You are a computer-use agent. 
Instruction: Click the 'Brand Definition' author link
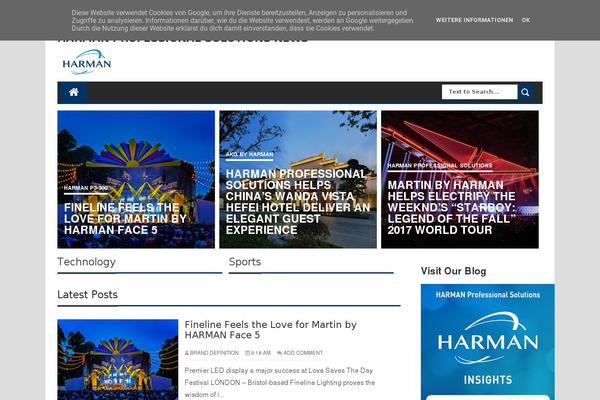214,353
